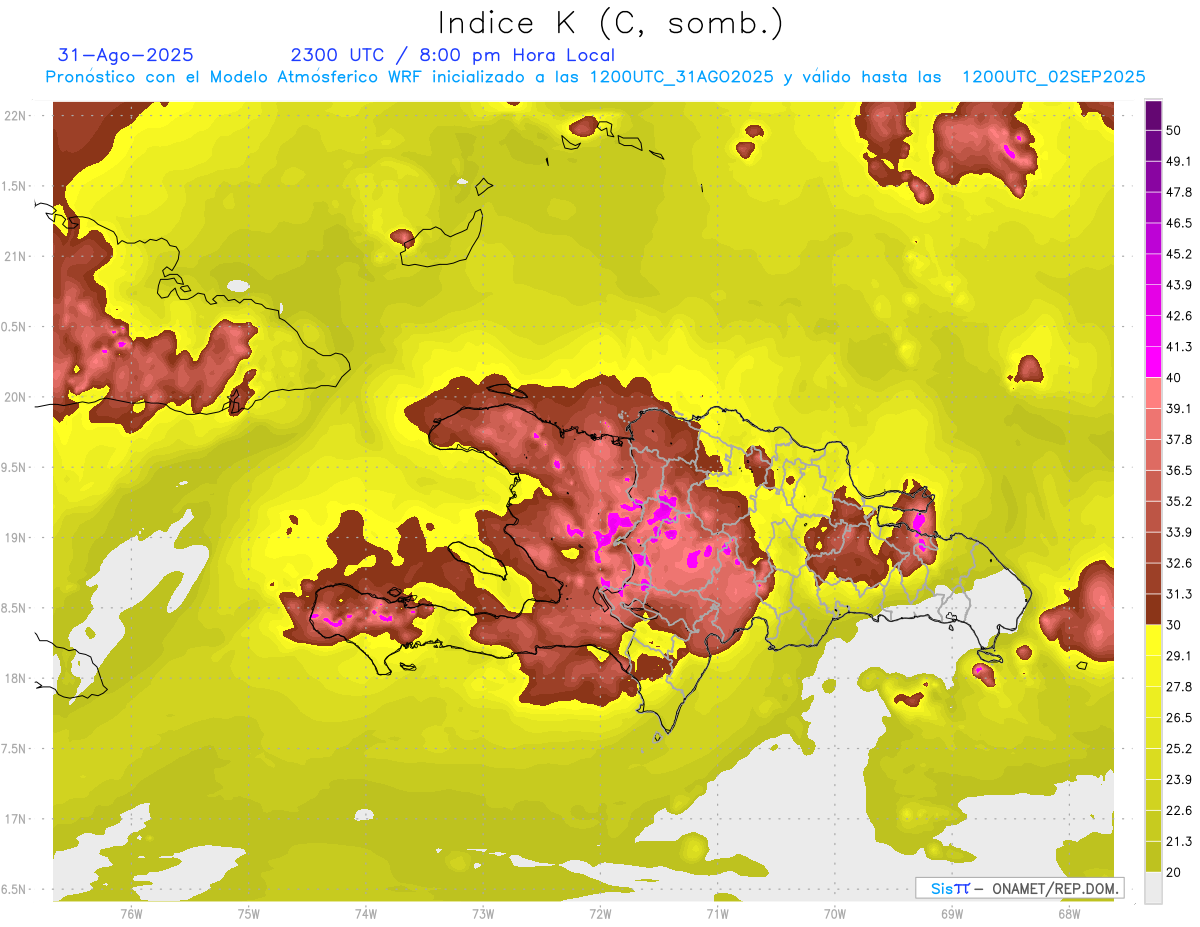Click the '76W' longitude label

pyautogui.click(x=131, y=914)
